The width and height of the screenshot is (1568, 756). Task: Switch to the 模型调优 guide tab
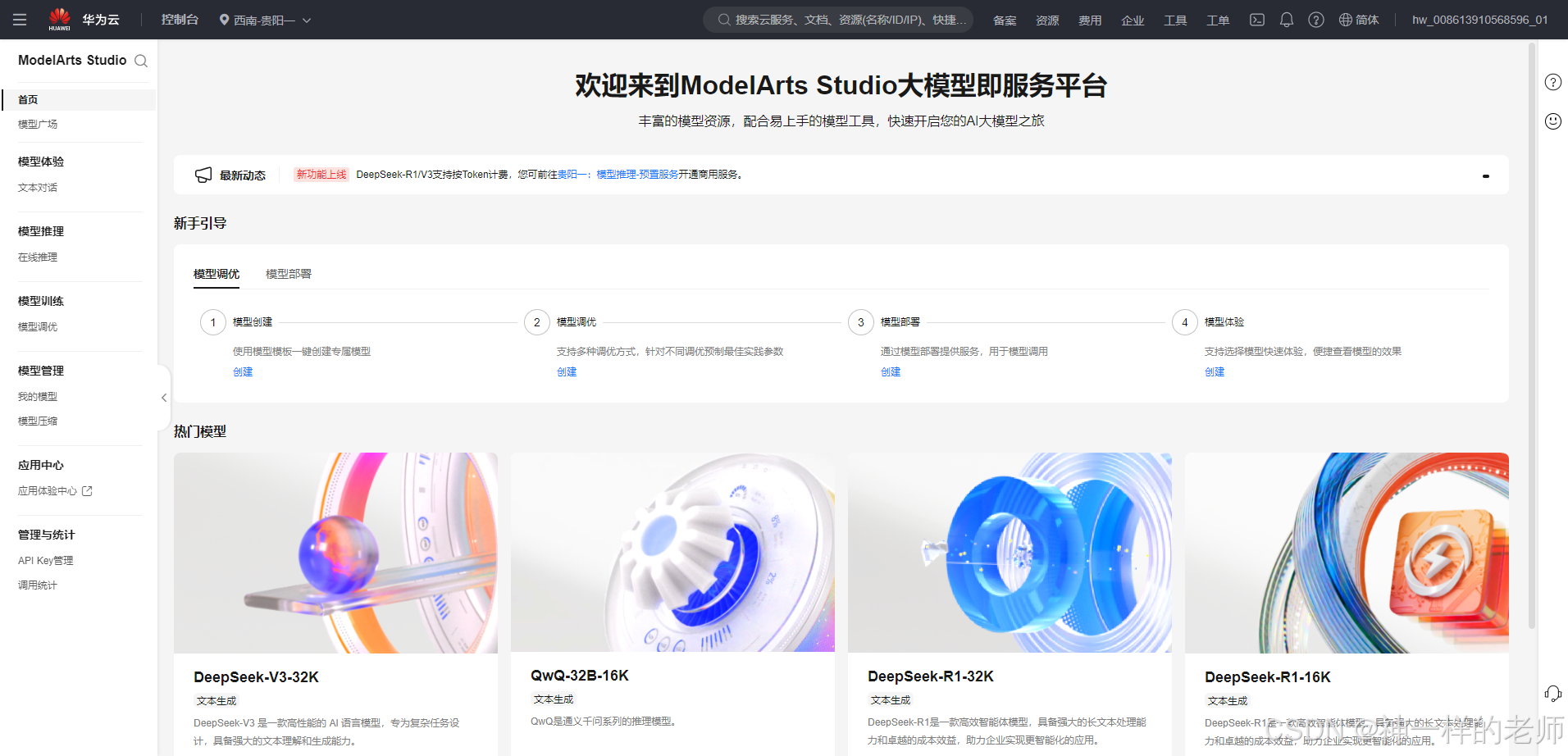point(217,274)
